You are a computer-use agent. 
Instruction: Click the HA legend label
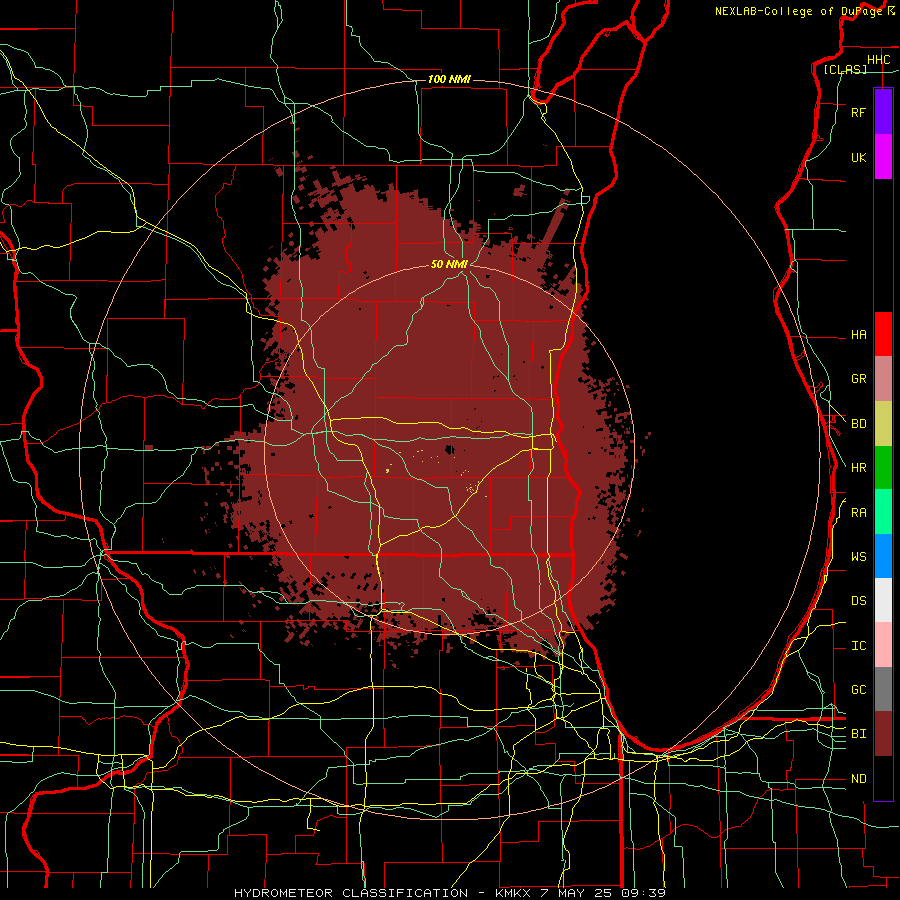click(858, 334)
